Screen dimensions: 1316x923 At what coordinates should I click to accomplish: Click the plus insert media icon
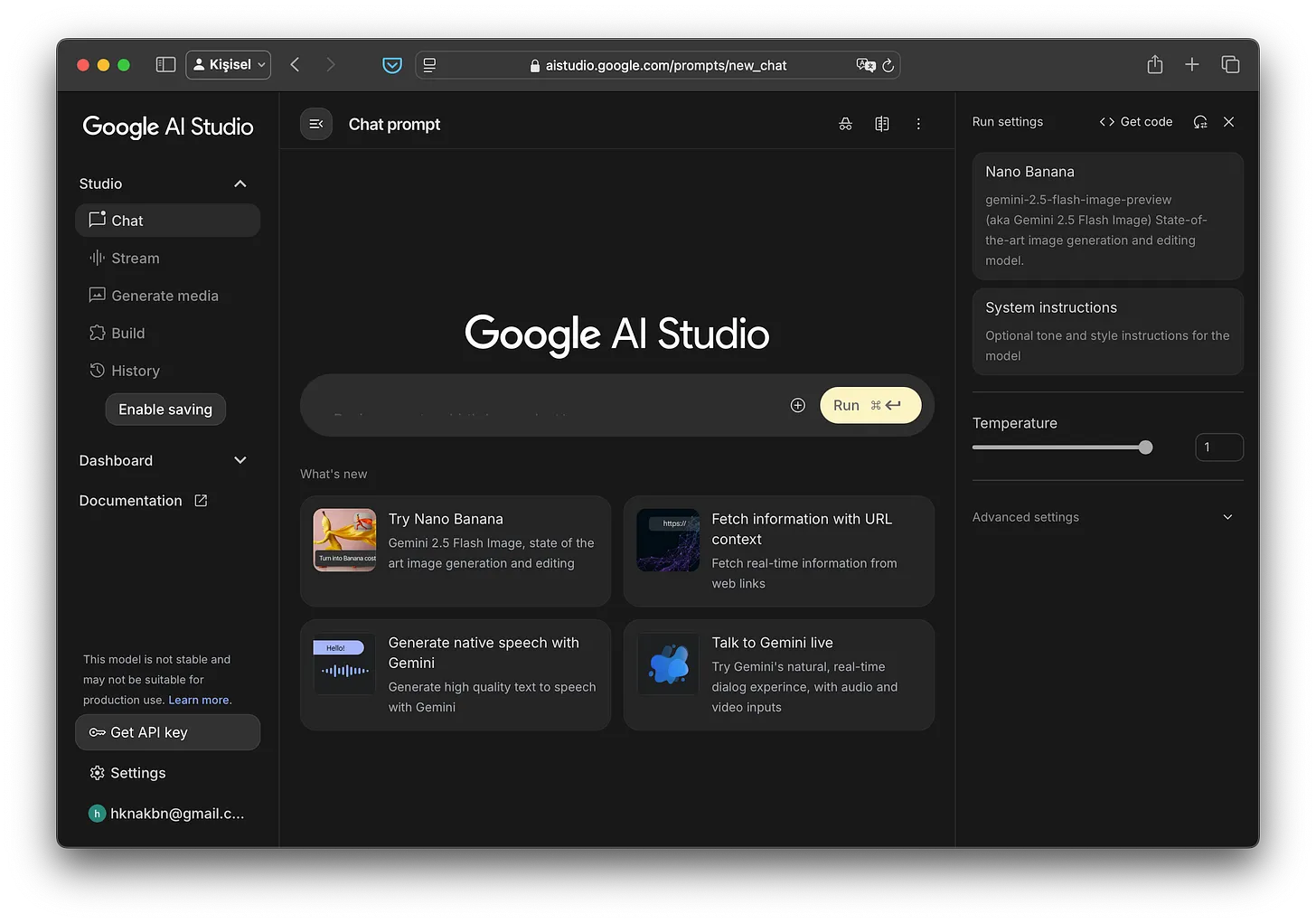click(x=797, y=405)
